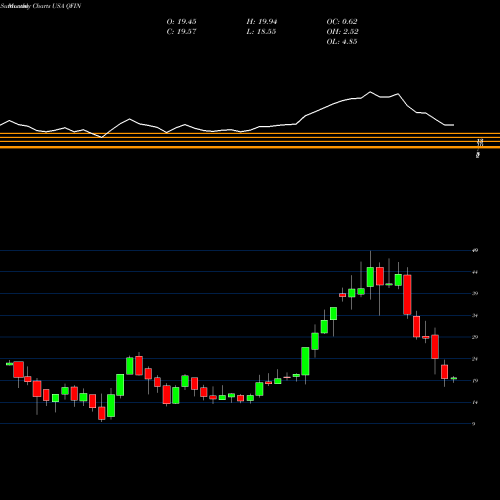Click the price axis label 9
This screenshot has width=500, height=500.
(474, 424)
